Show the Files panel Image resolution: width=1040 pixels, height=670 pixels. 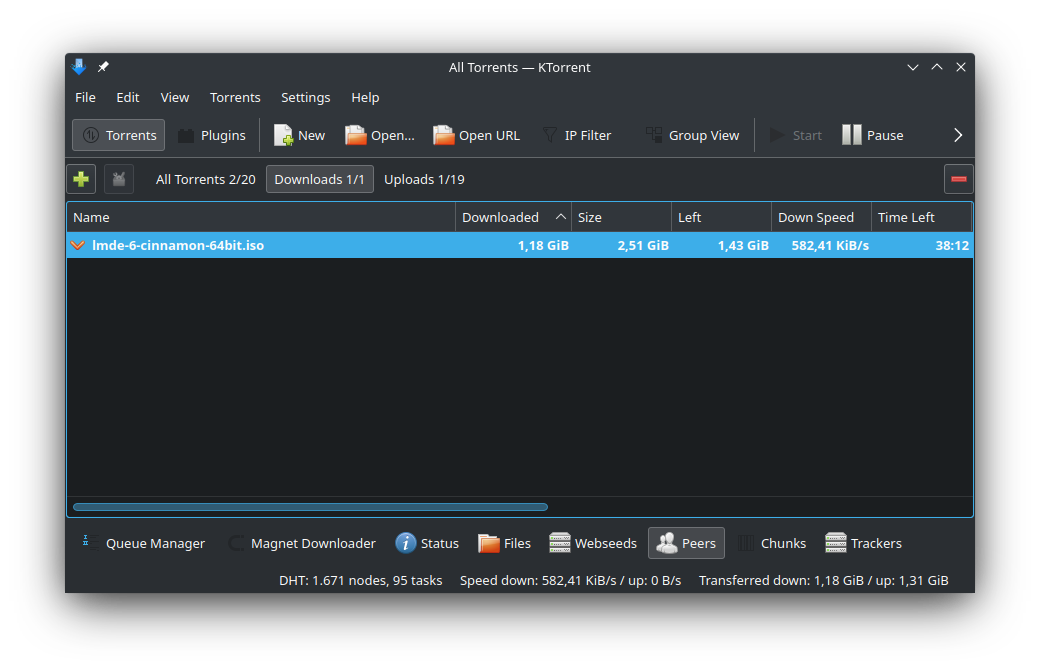pos(505,543)
